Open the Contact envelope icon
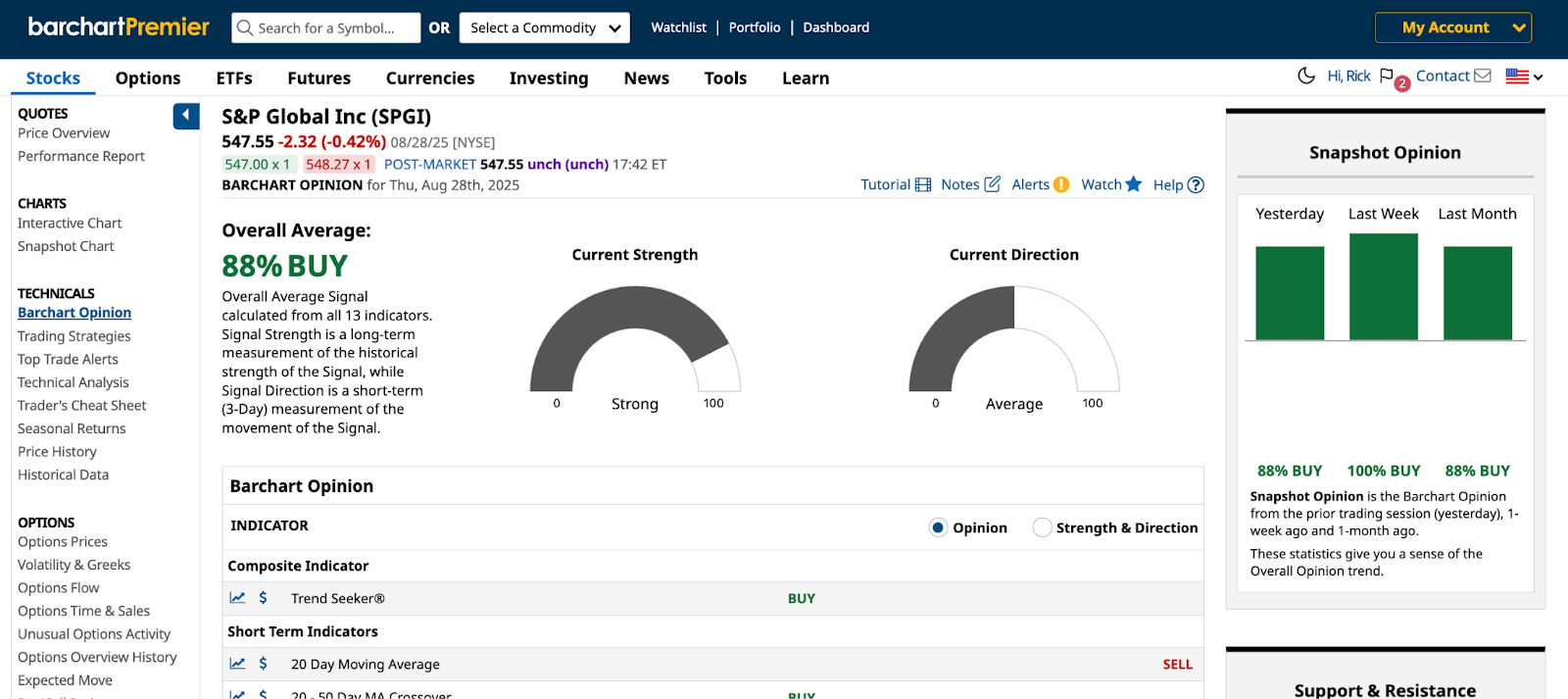1568x699 pixels. (1483, 75)
